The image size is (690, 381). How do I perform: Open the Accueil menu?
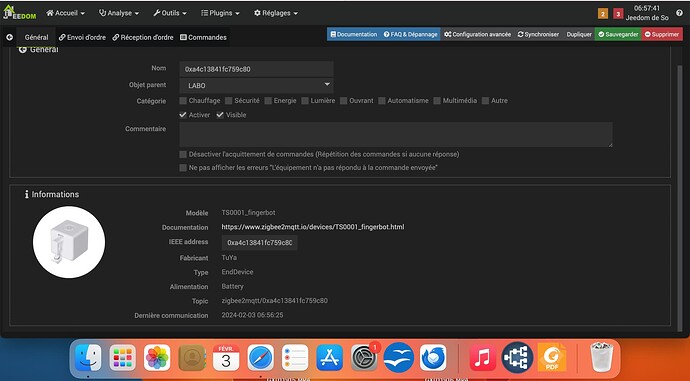pos(66,13)
